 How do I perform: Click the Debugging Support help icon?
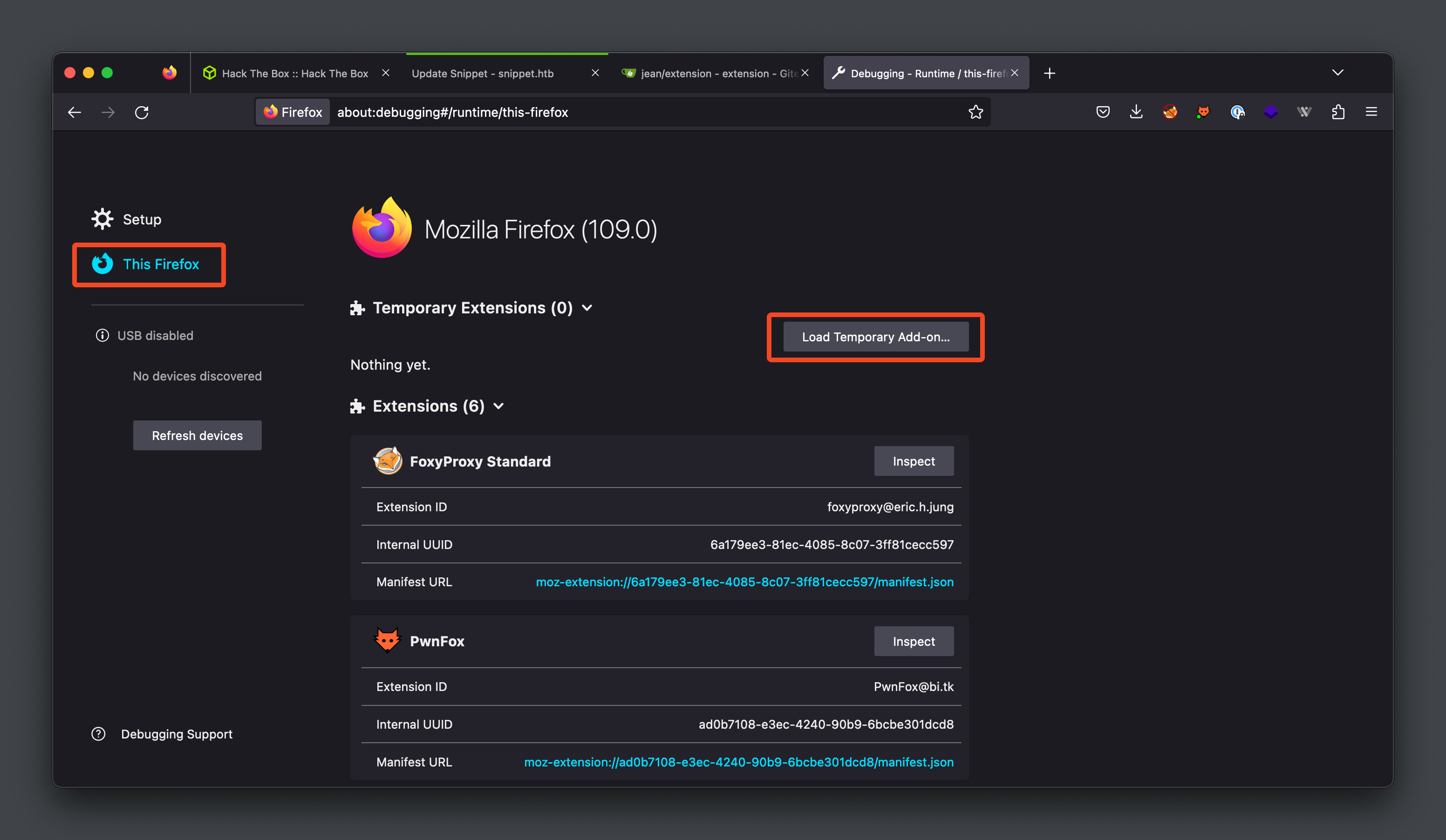tap(99, 734)
